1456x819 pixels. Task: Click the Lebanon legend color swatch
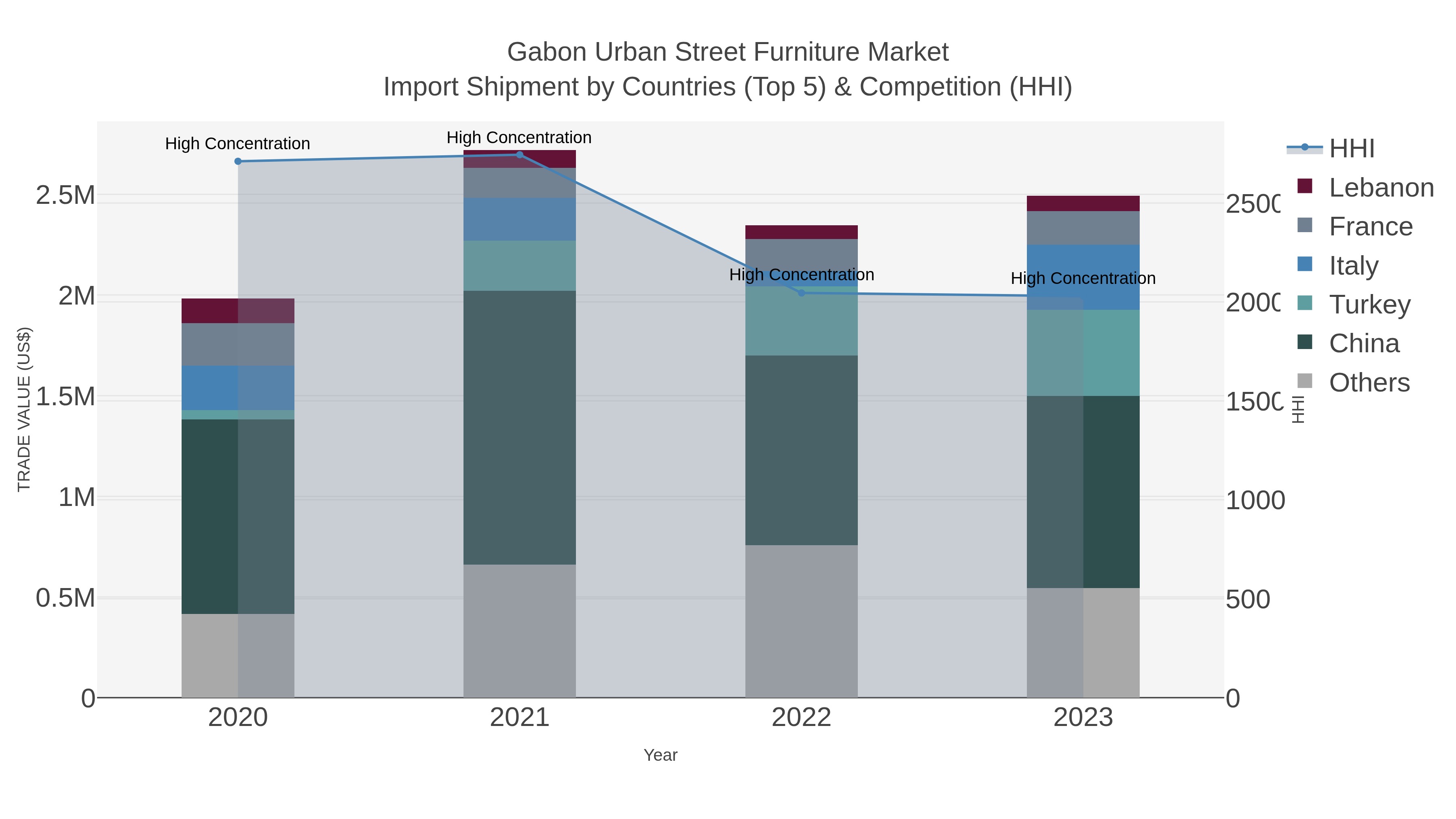tap(1304, 186)
